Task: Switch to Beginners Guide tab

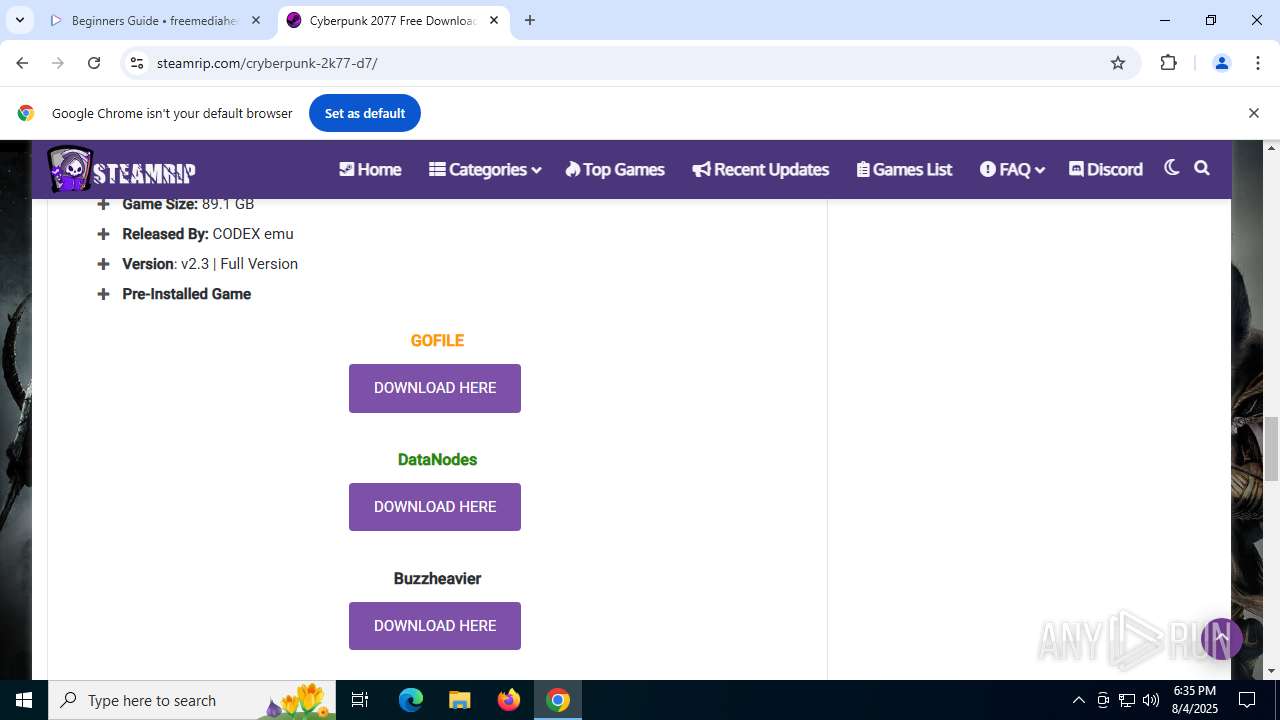Action: pos(155,20)
